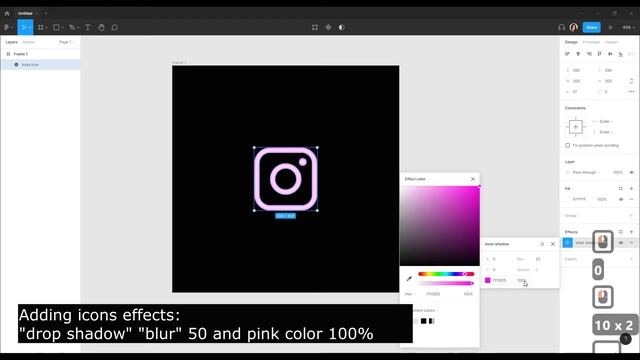Open Move tool options dropdown arrow
Image resolution: width=640 pixels, height=360 pixels.
click(30, 28)
